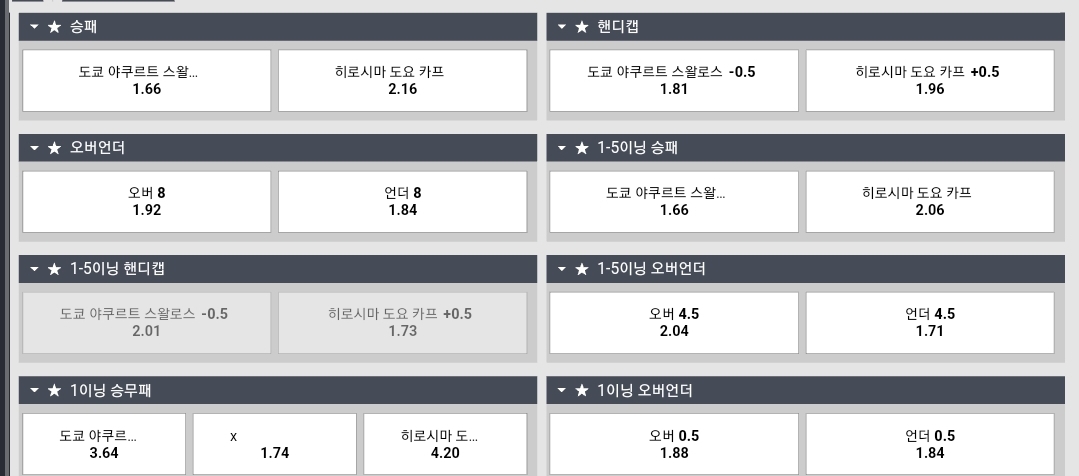
Task: Collapse the 오버언더 section arrow
Action: (34, 149)
